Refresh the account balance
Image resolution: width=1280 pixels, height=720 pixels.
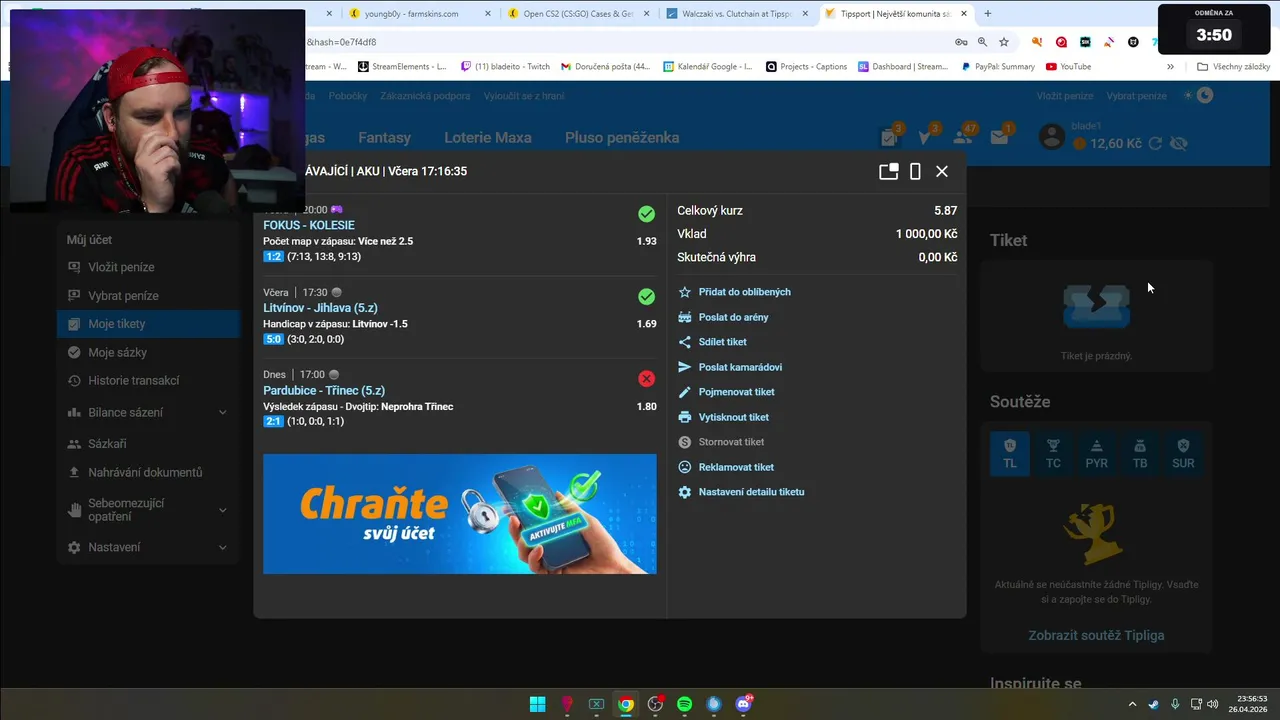coord(1155,144)
